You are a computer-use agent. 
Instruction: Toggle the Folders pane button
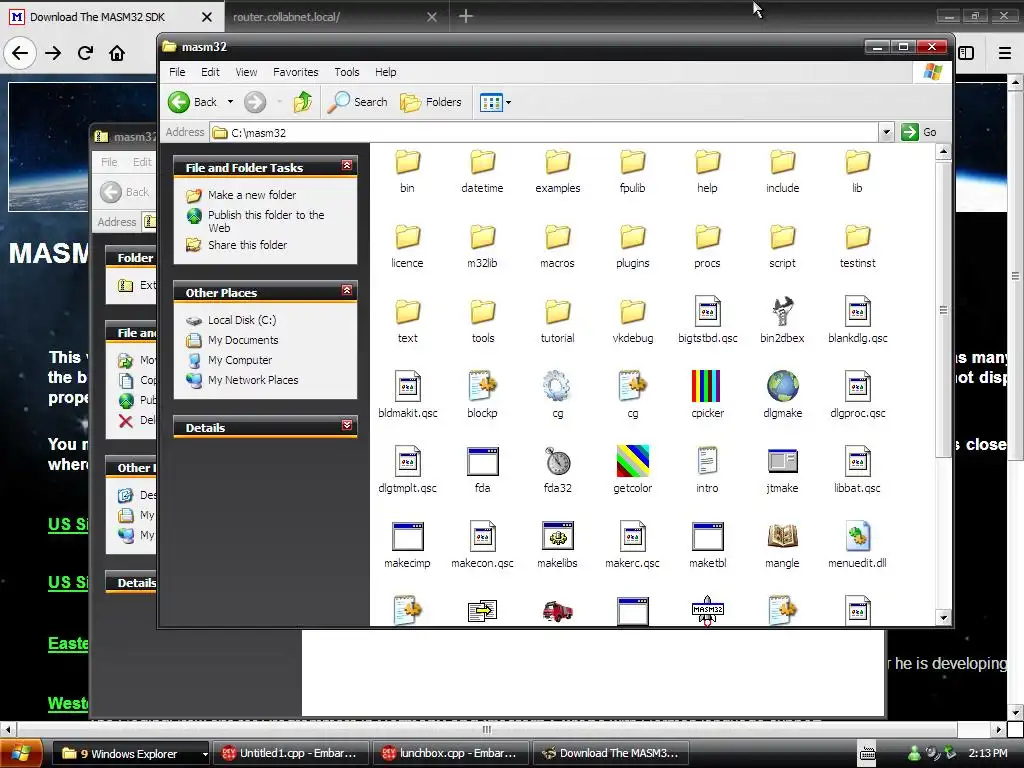[x=431, y=102]
